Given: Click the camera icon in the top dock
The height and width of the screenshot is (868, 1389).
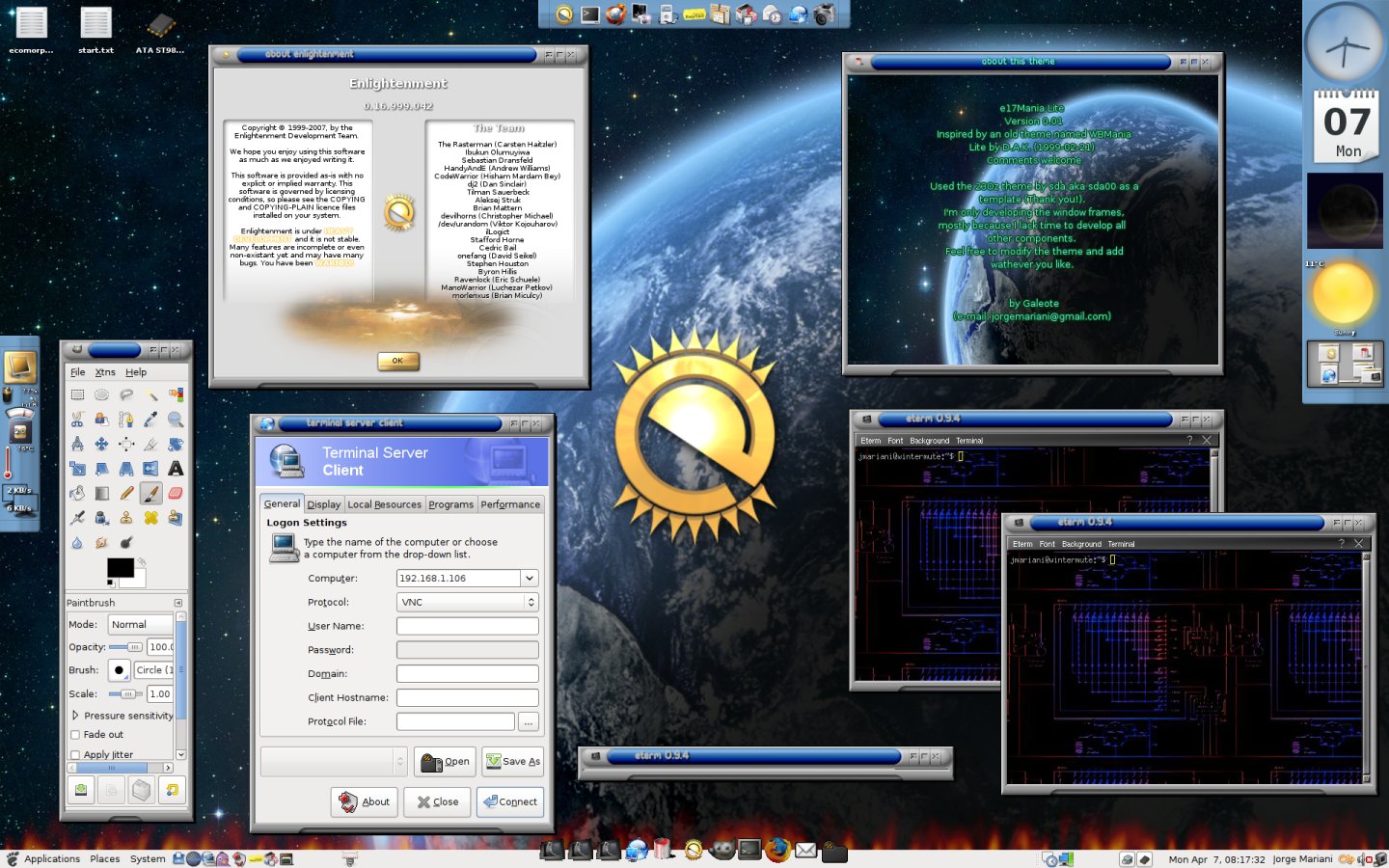Looking at the screenshot, I should point(825,14).
